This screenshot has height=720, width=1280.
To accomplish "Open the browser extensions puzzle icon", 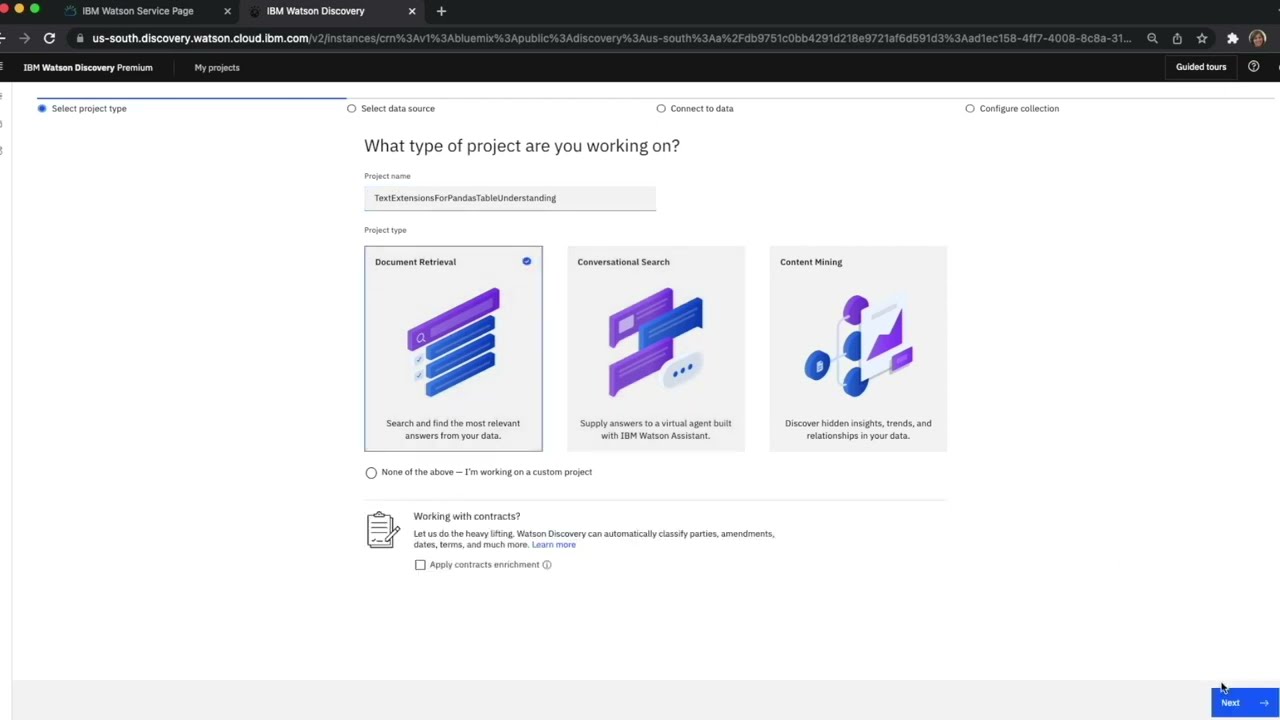I will point(1232,38).
